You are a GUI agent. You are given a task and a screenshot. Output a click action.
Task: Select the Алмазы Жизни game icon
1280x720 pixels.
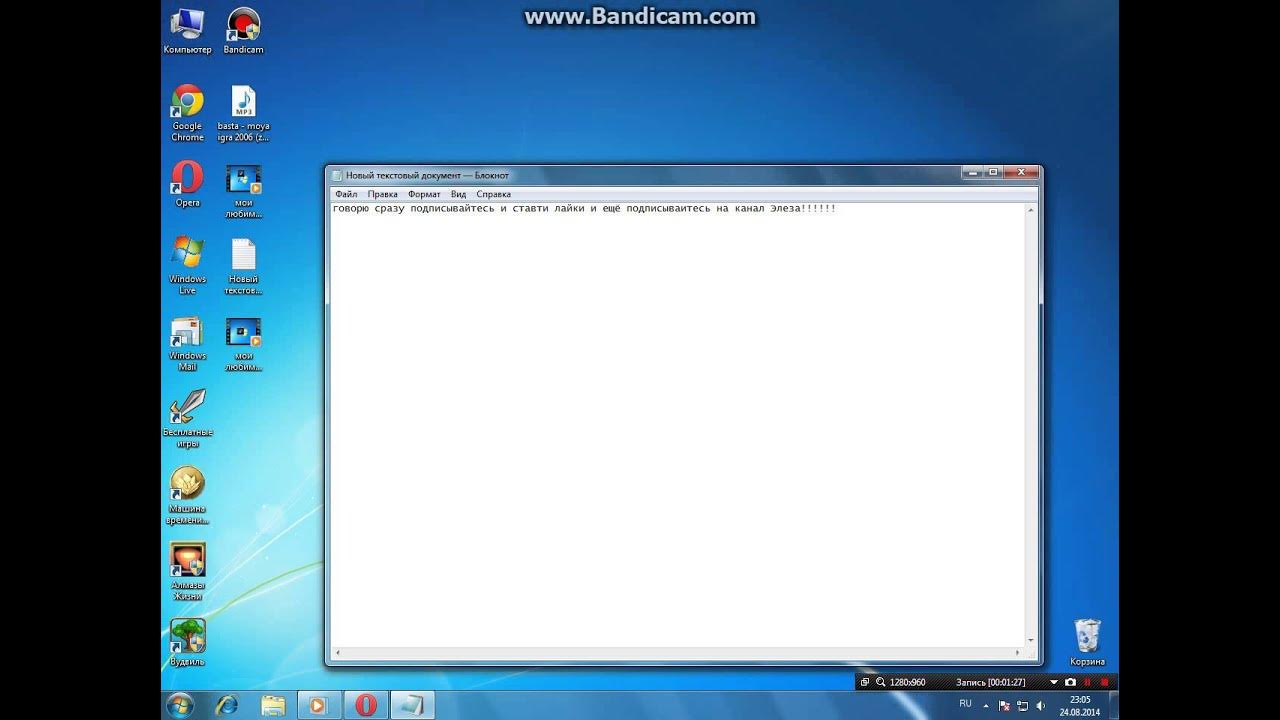(187, 571)
